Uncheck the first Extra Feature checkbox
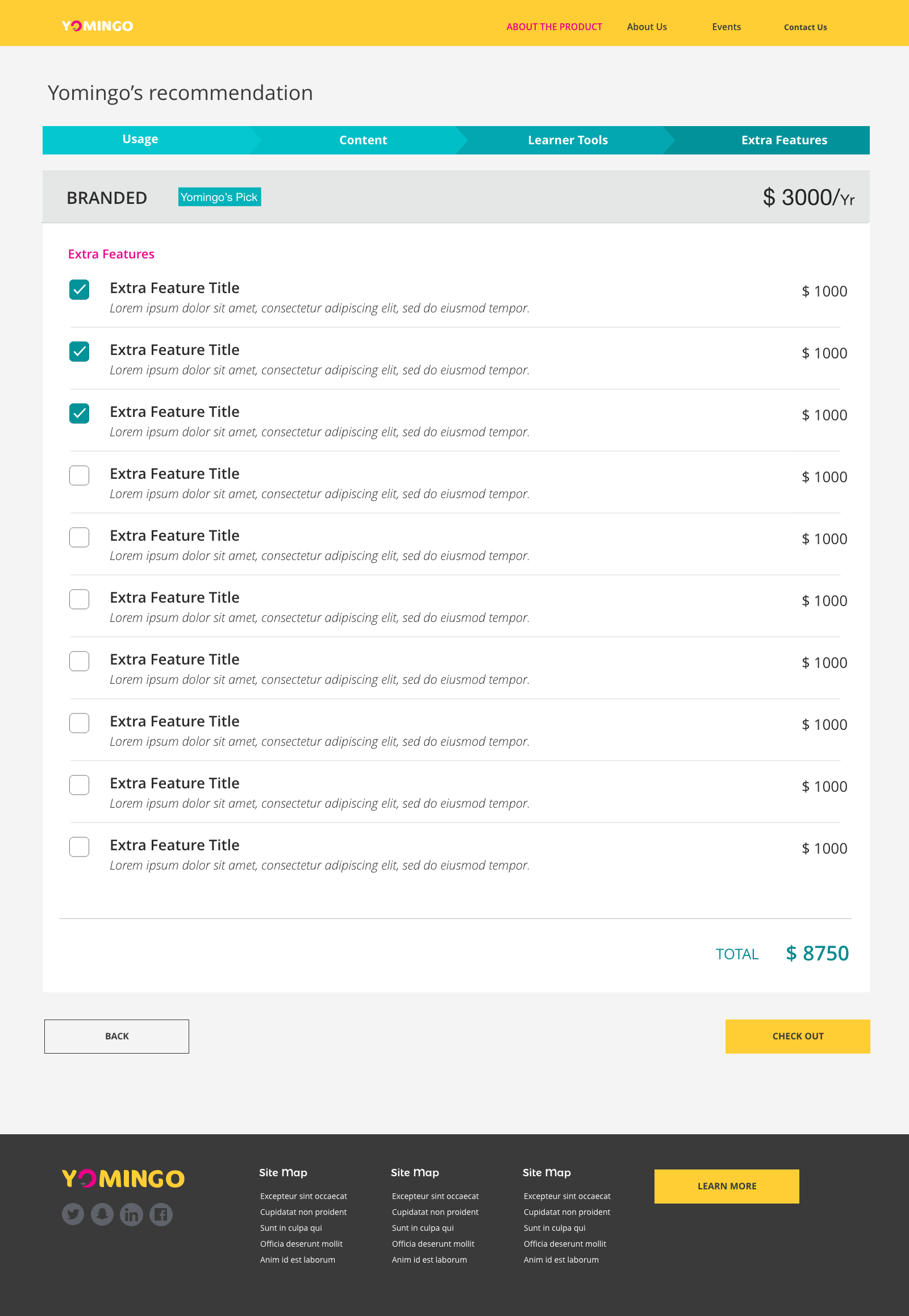Image resolution: width=909 pixels, height=1316 pixels. (79, 290)
